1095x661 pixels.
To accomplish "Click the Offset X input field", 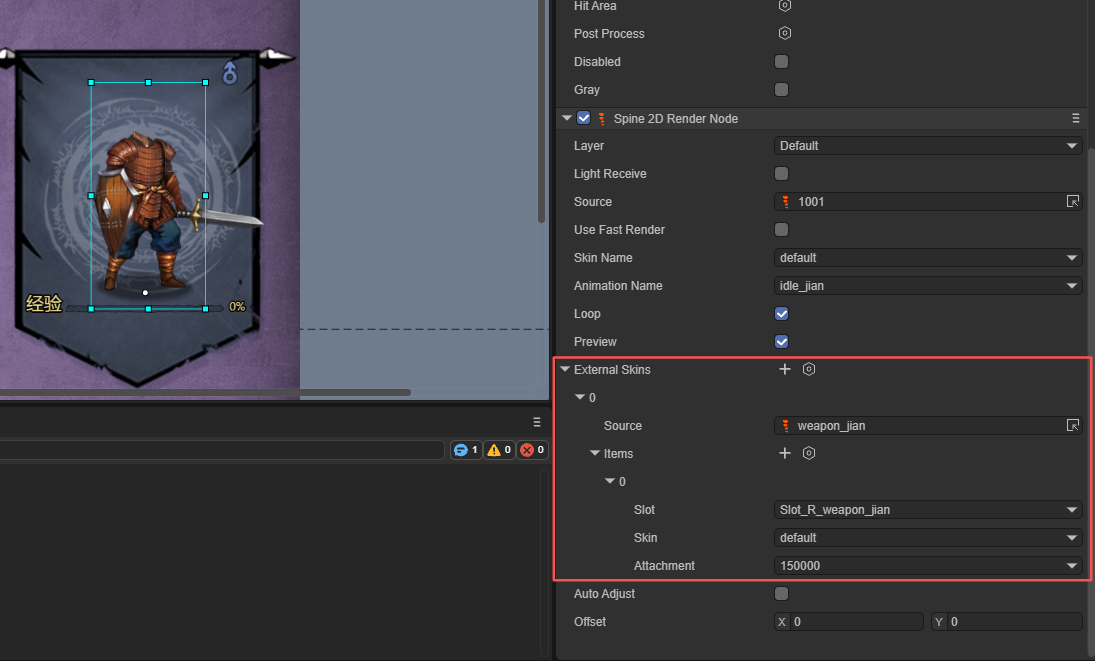I will coord(856,621).
